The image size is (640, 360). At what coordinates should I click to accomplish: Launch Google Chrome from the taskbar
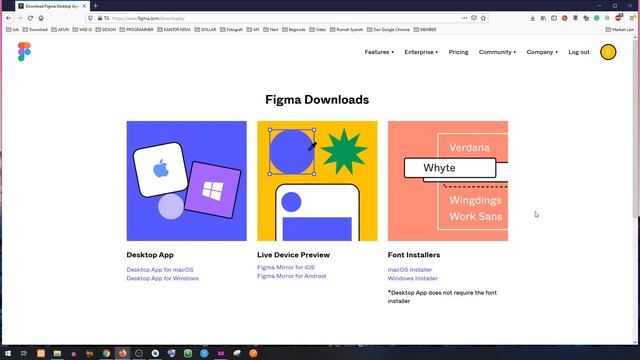pos(106,353)
